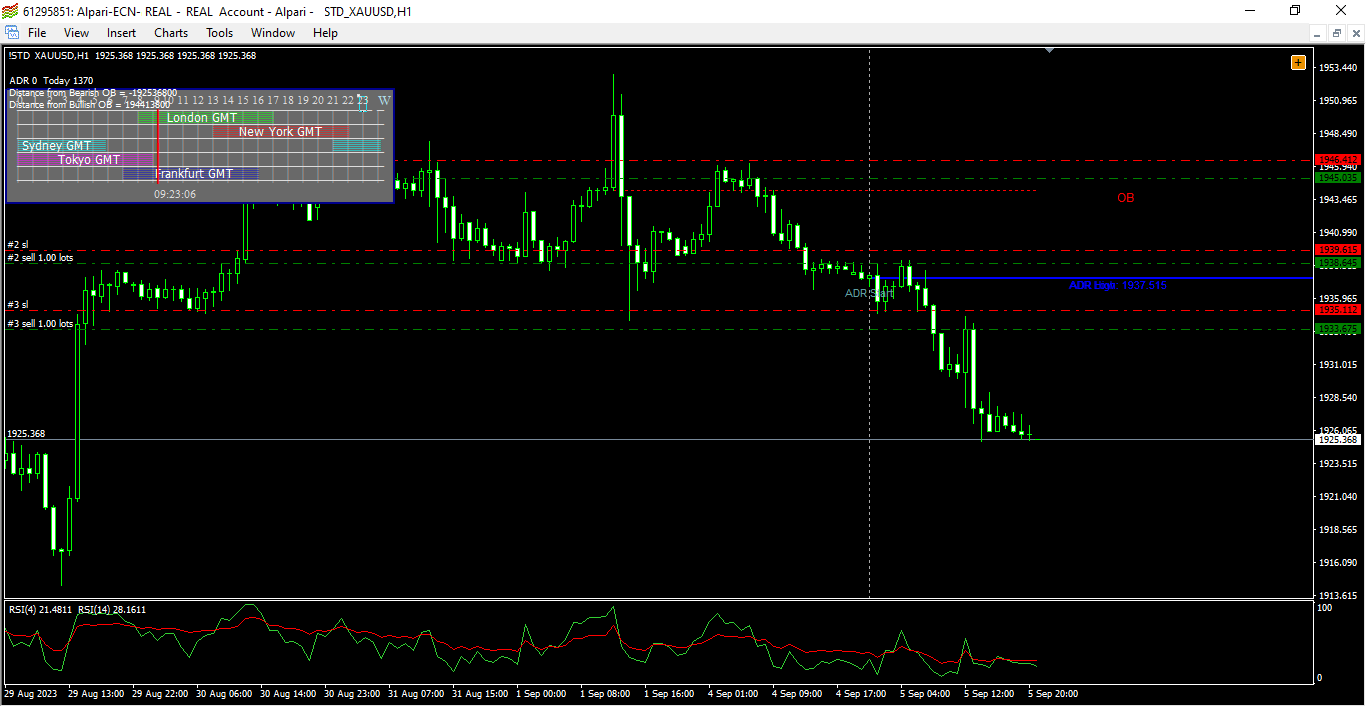Click the Sydney GMT session label
Screen dimensions: 1366x706
56,146
